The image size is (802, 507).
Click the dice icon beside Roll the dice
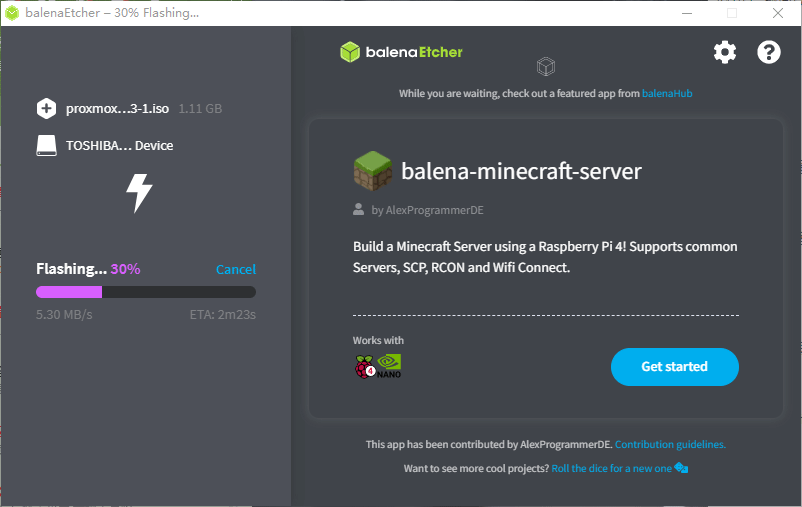click(x=681, y=468)
